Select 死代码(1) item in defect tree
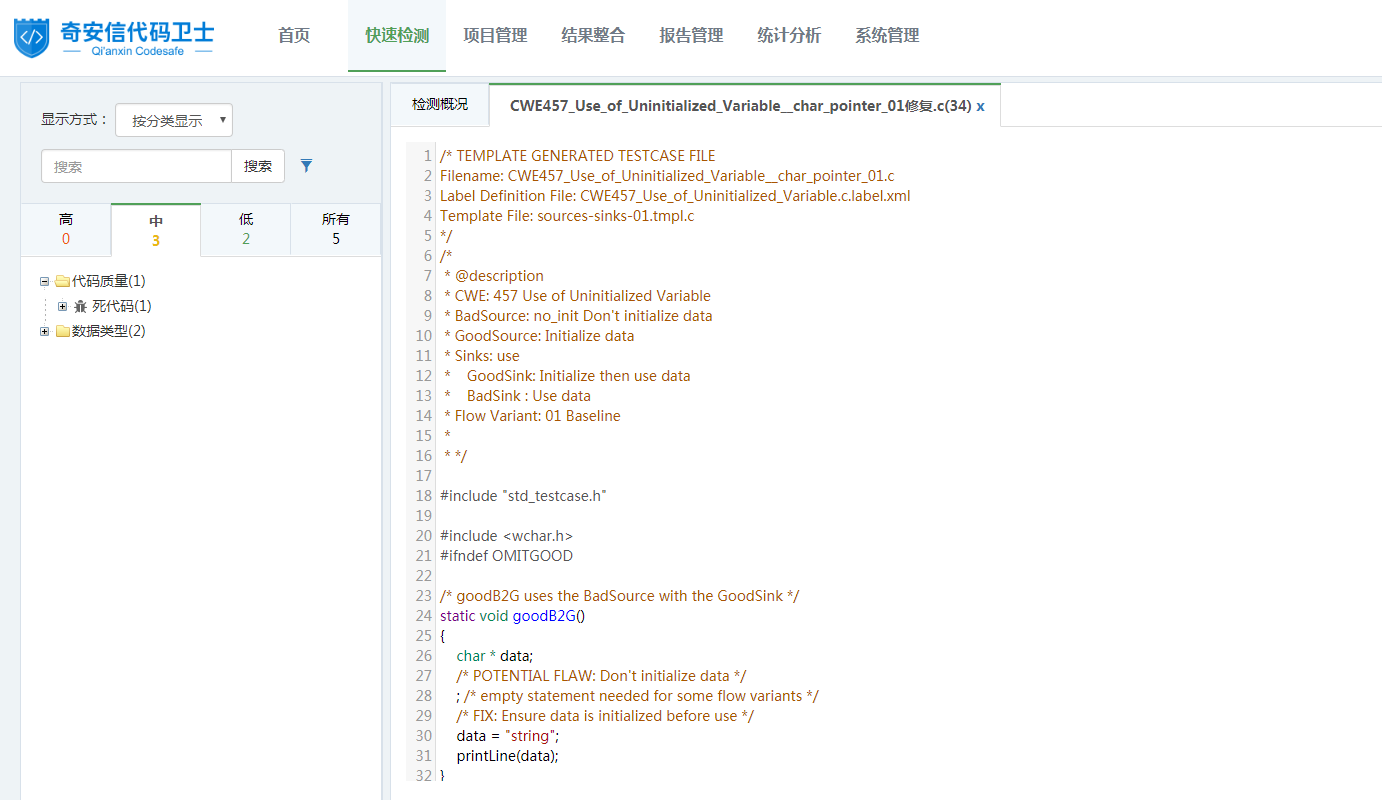Screen dimensions: 1382x800 coord(122,307)
